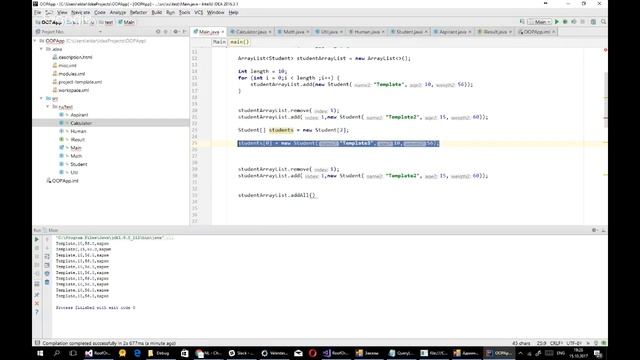
Task: Open the Opera browser from the taskbar
Action: [x=313, y=353]
